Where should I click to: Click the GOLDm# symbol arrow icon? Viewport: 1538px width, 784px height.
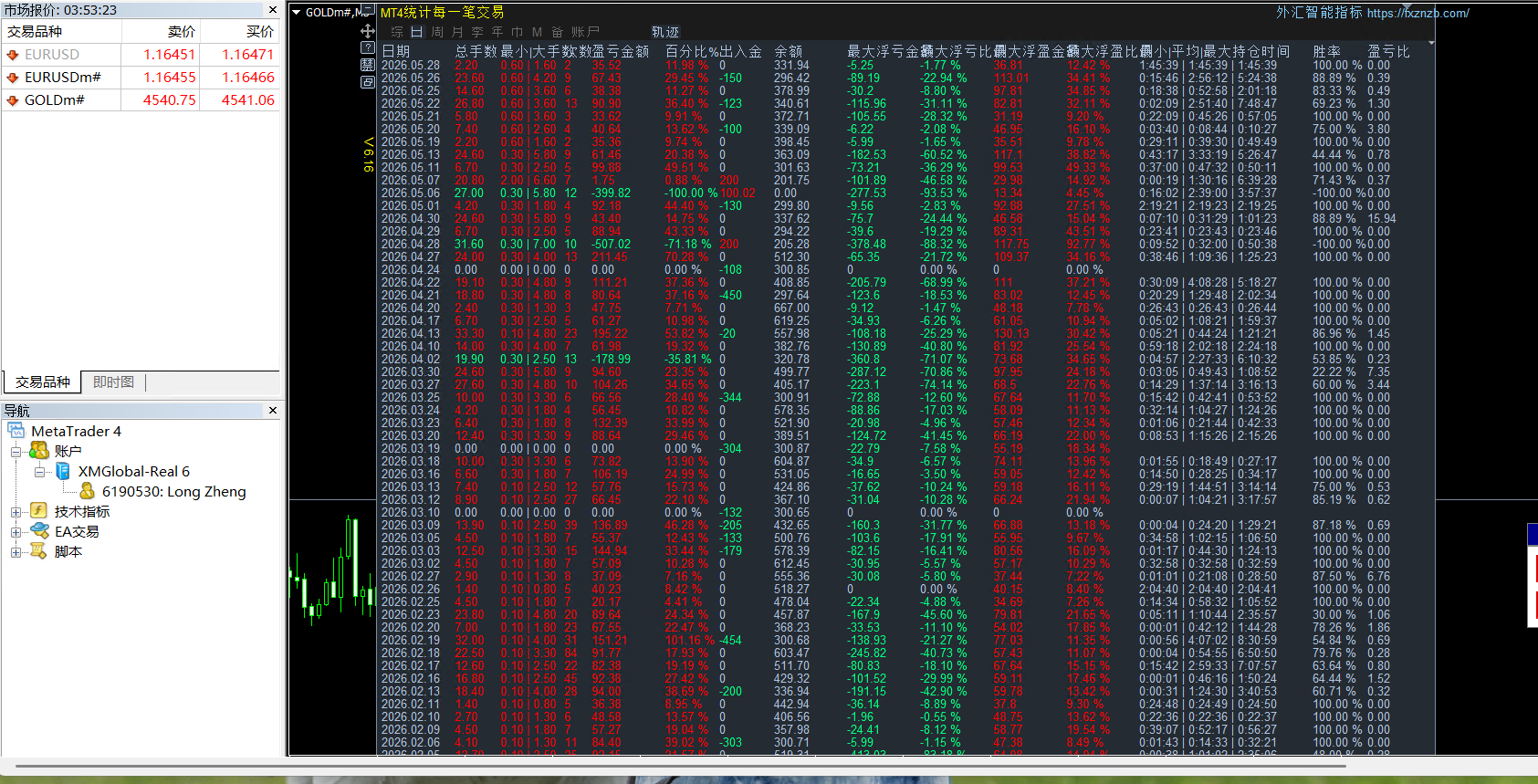coord(13,100)
